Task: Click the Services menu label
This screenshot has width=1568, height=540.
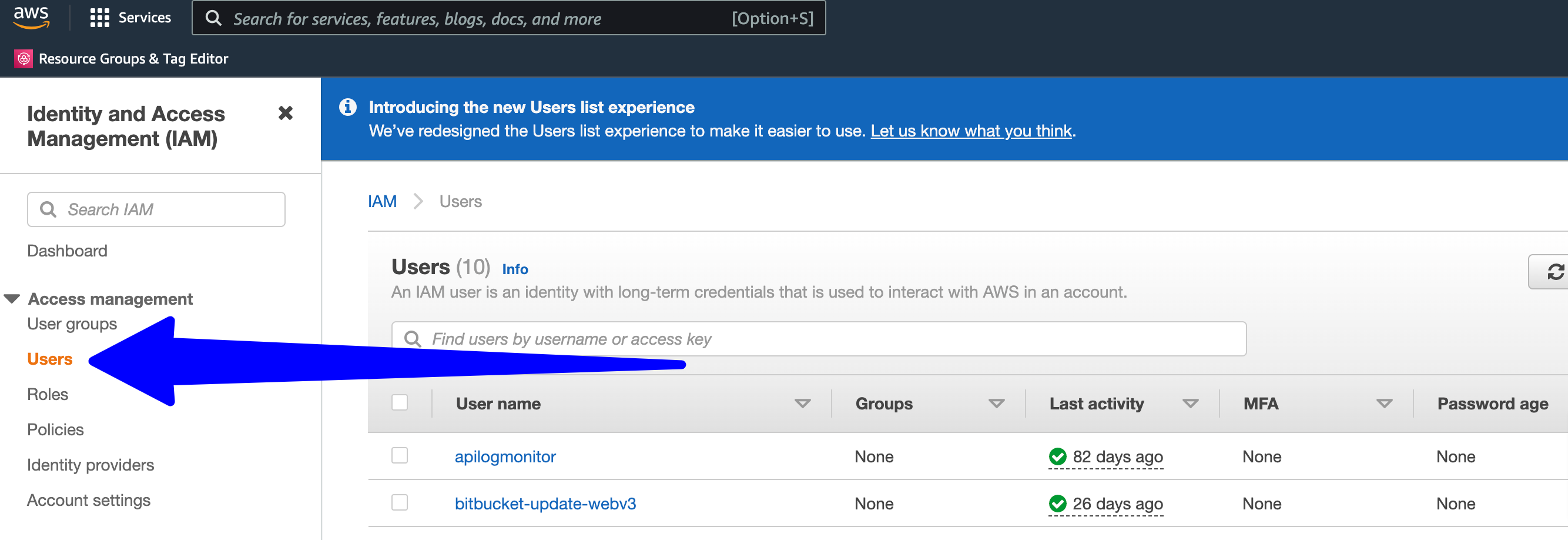Action: (144, 18)
